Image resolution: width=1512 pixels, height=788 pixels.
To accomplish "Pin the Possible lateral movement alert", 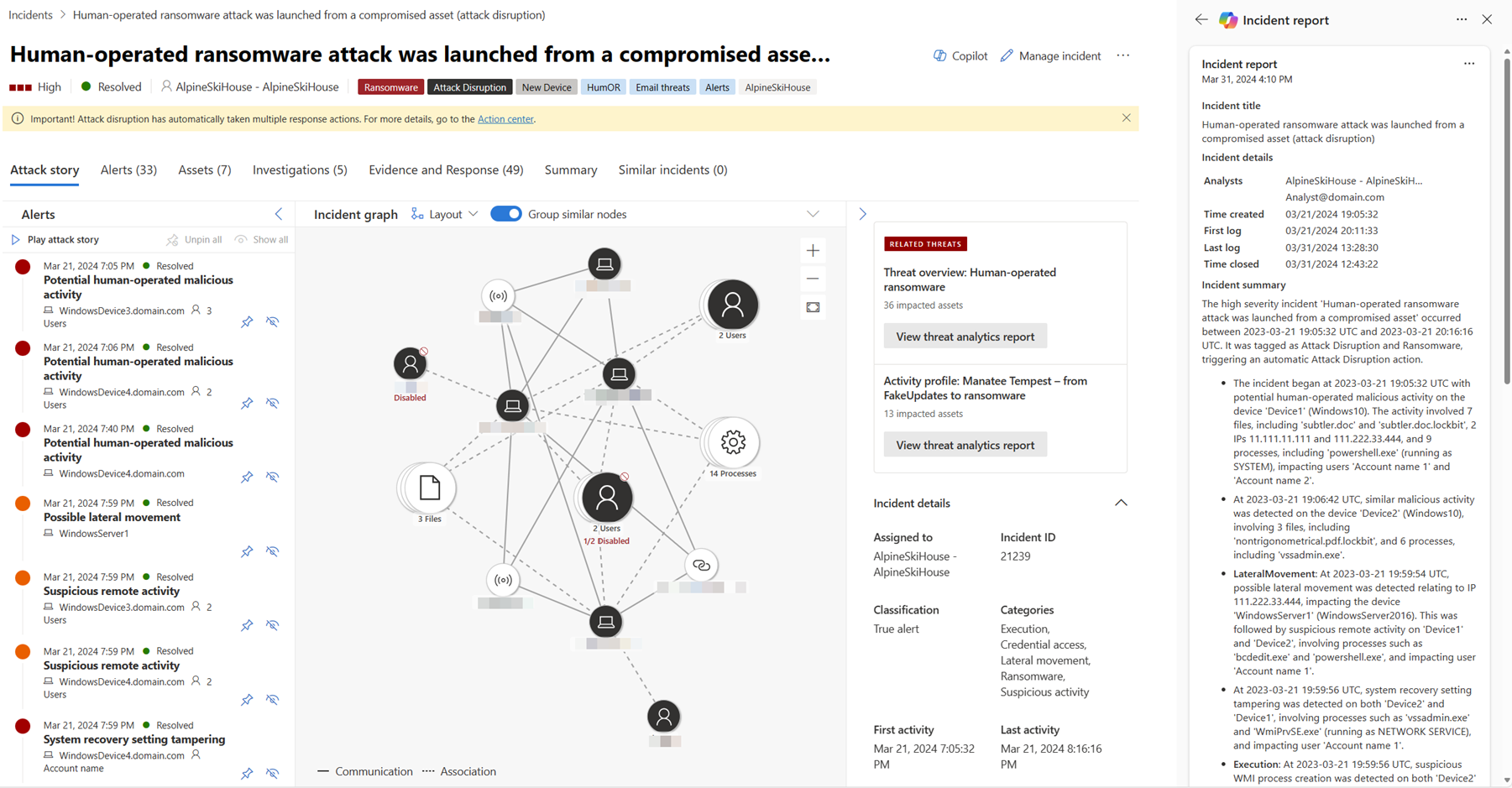I will 247,551.
